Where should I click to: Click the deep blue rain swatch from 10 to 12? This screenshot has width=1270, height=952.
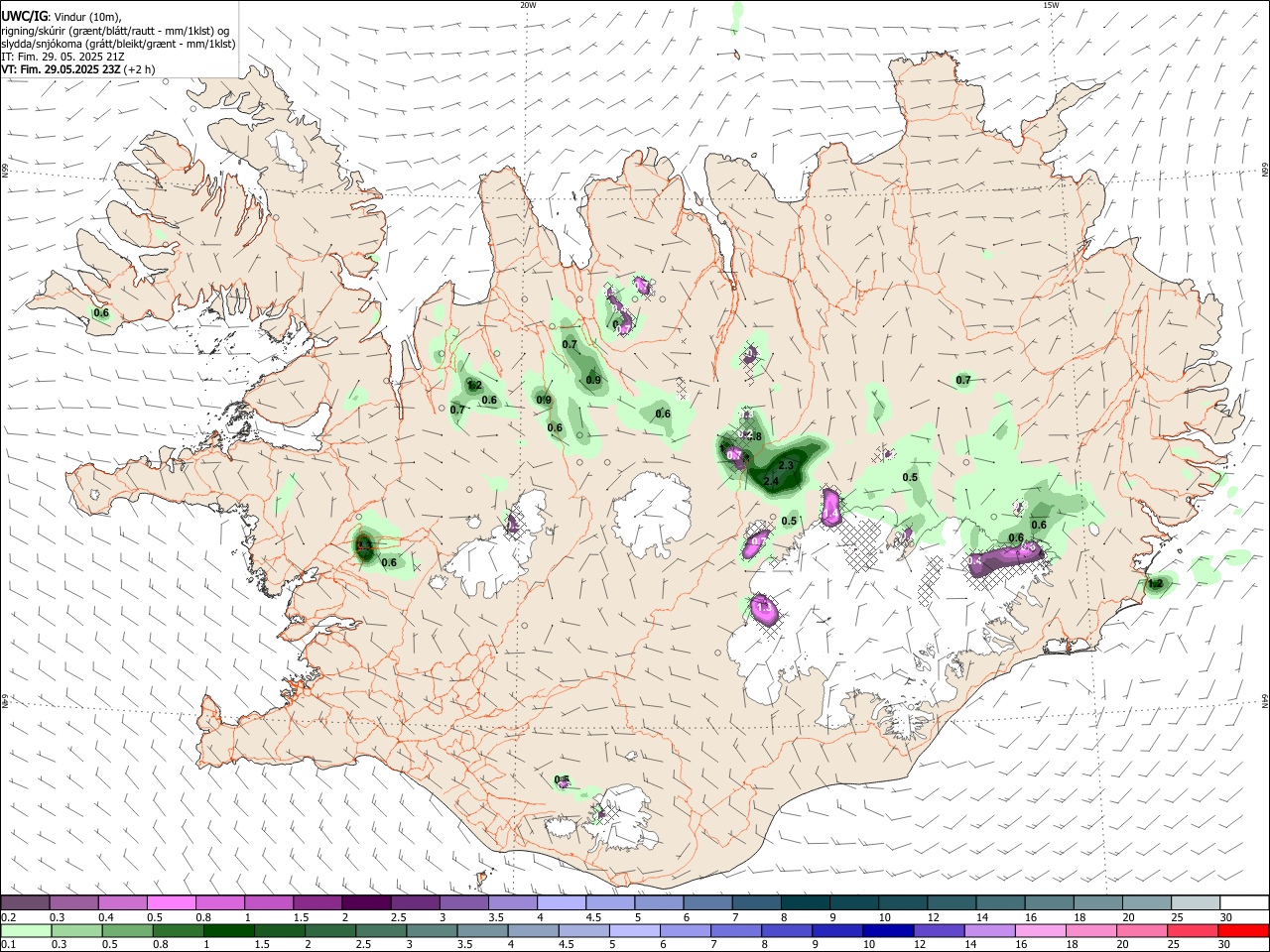886,930
